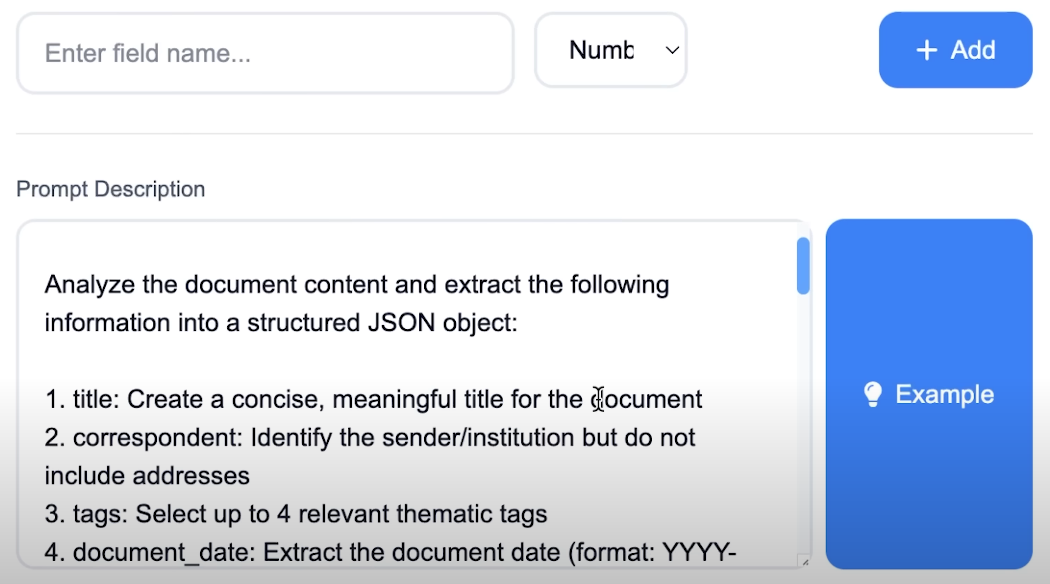Screen dimensions: 1050x584
Task: Open the field type dropdown showing Numb
Action: coord(611,50)
